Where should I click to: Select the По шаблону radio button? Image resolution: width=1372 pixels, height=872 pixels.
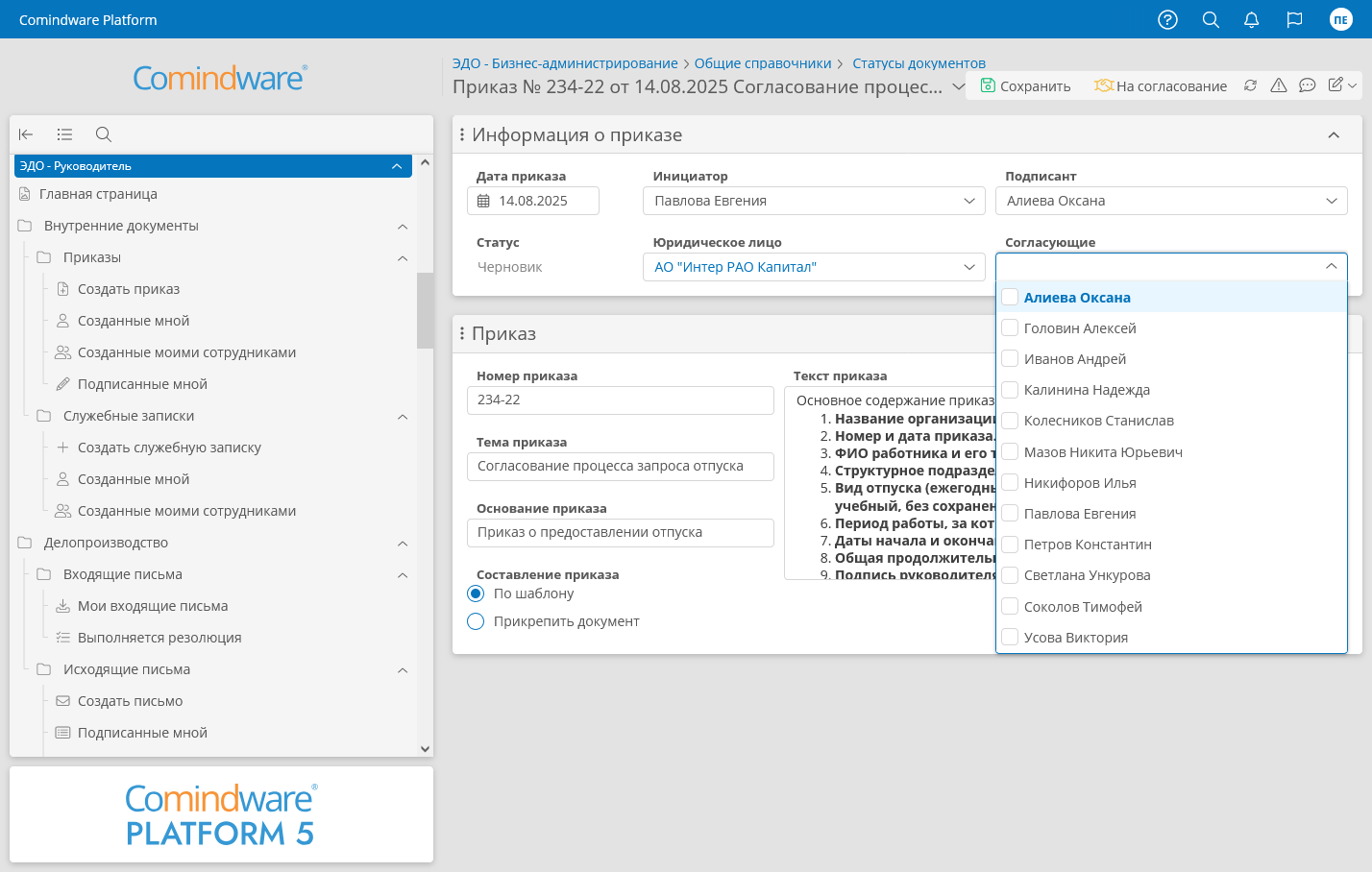tap(476, 593)
